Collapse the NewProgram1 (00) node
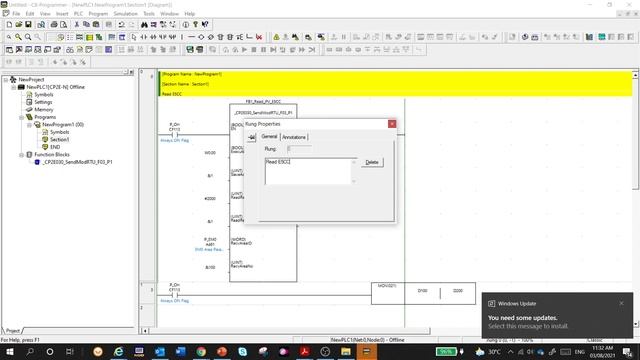The height and width of the screenshot is (360, 640). [x=29, y=124]
